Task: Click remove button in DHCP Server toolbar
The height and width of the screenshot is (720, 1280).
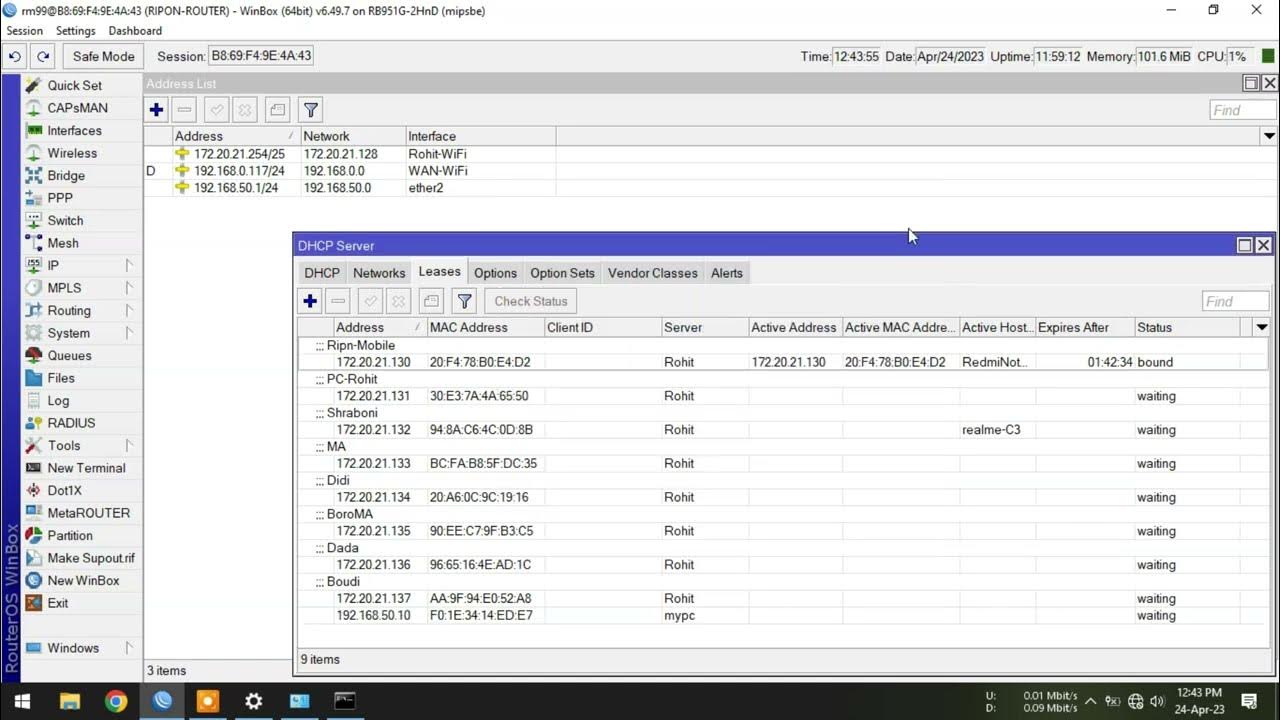Action: tap(338, 301)
